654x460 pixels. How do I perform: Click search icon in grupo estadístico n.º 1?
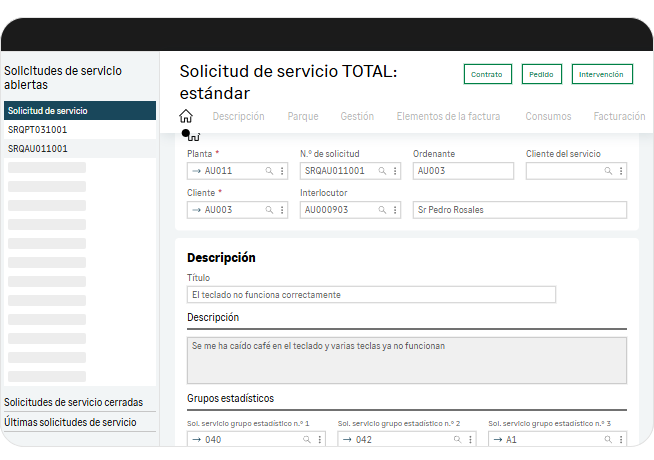(x=307, y=440)
